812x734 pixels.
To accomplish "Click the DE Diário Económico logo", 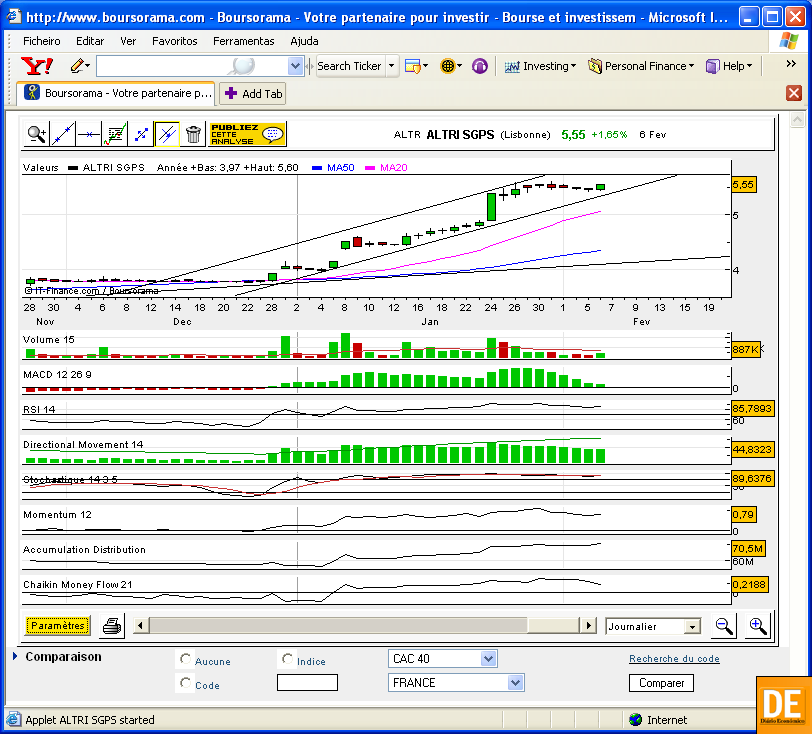I will [784, 705].
